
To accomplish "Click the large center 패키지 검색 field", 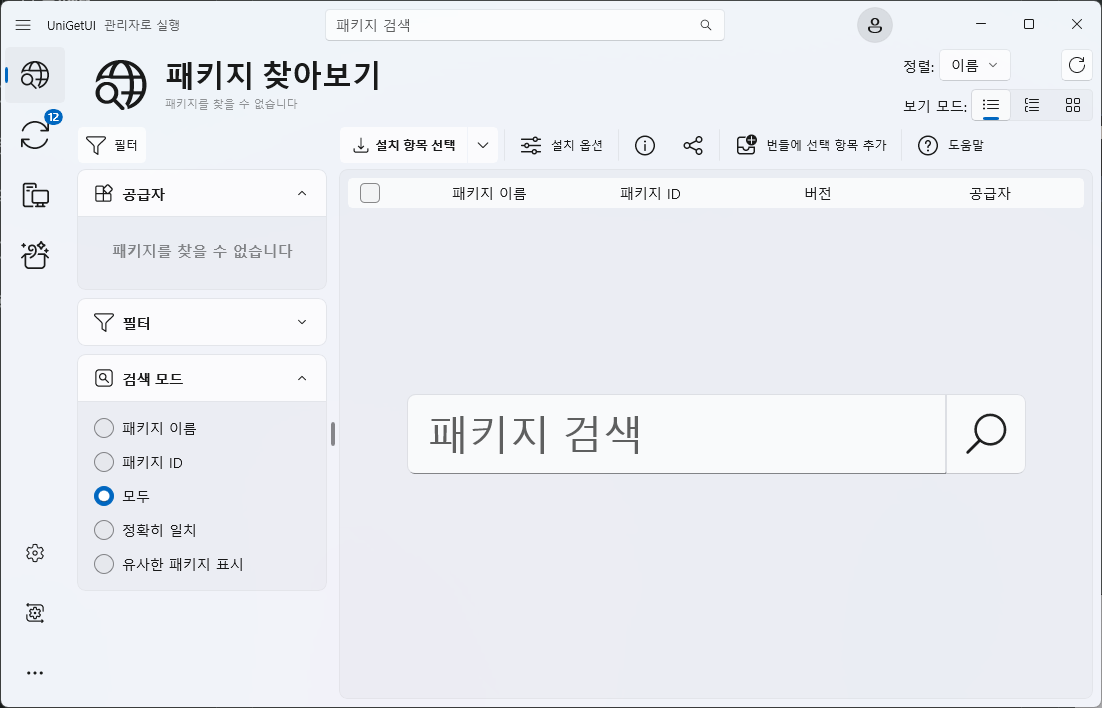I will click(x=677, y=434).
